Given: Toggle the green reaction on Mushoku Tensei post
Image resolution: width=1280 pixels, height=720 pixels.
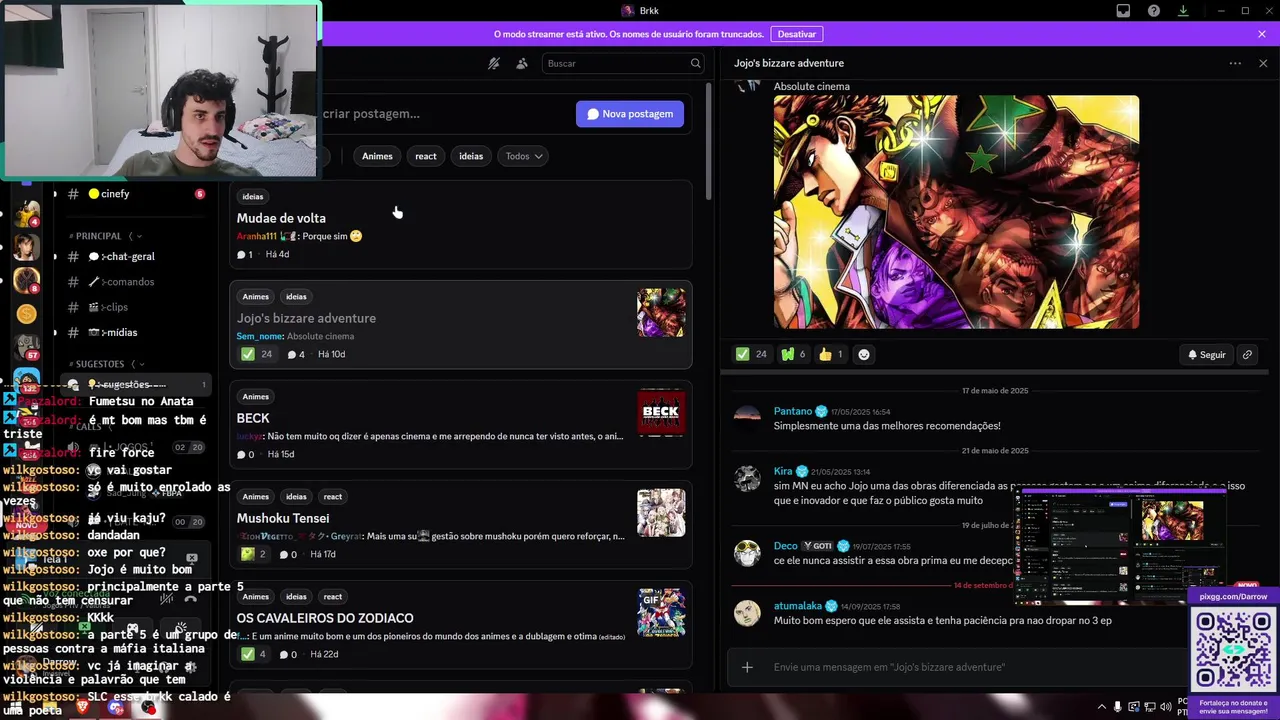Looking at the screenshot, I should coord(253,554).
